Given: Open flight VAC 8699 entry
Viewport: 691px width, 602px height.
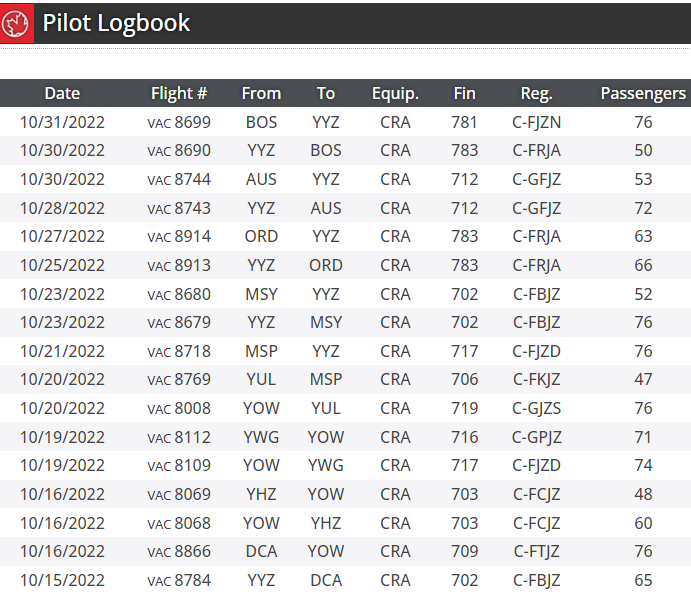Looking at the screenshot, I should click(x=179, y=123).
